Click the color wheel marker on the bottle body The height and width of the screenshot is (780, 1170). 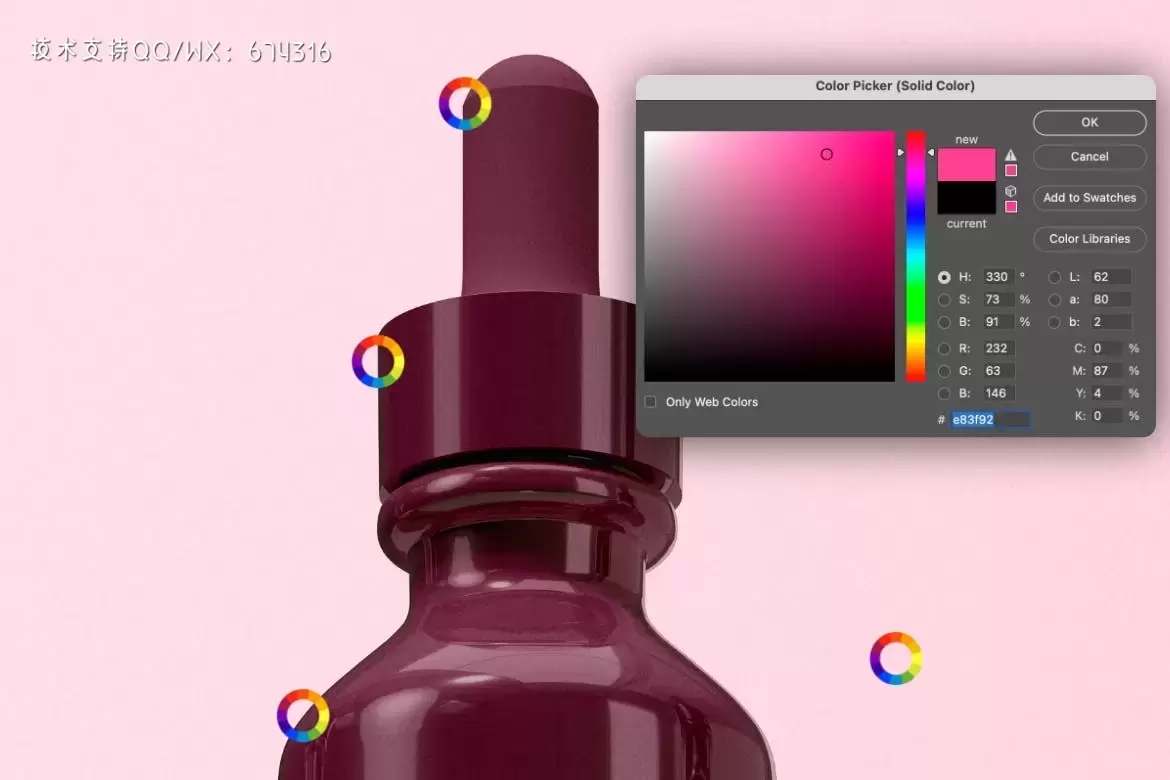coord(303,716)
